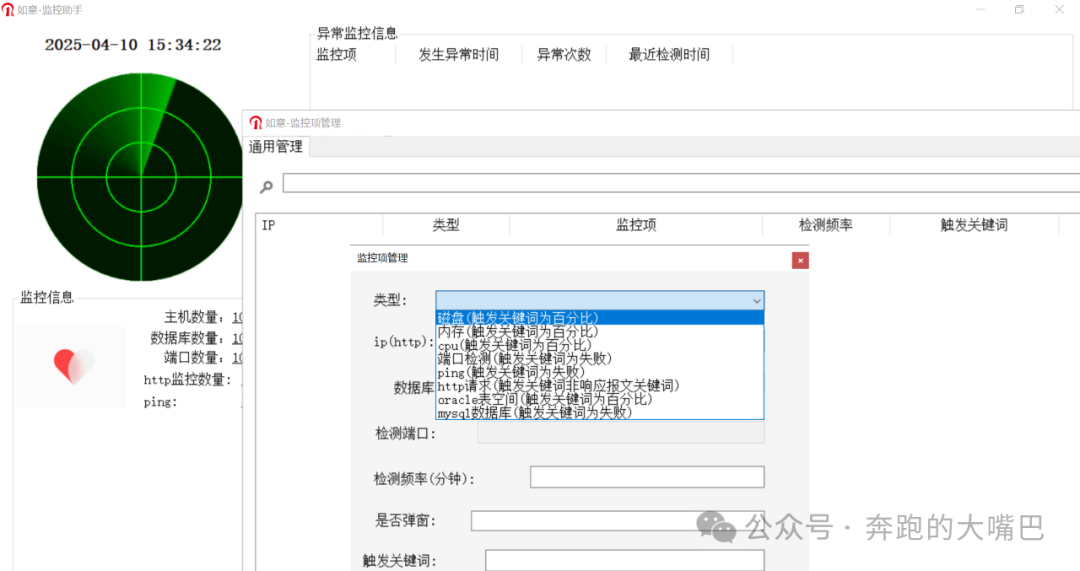
Task: Open the 数据库数量 count link
Action: [x=238, y=338]
